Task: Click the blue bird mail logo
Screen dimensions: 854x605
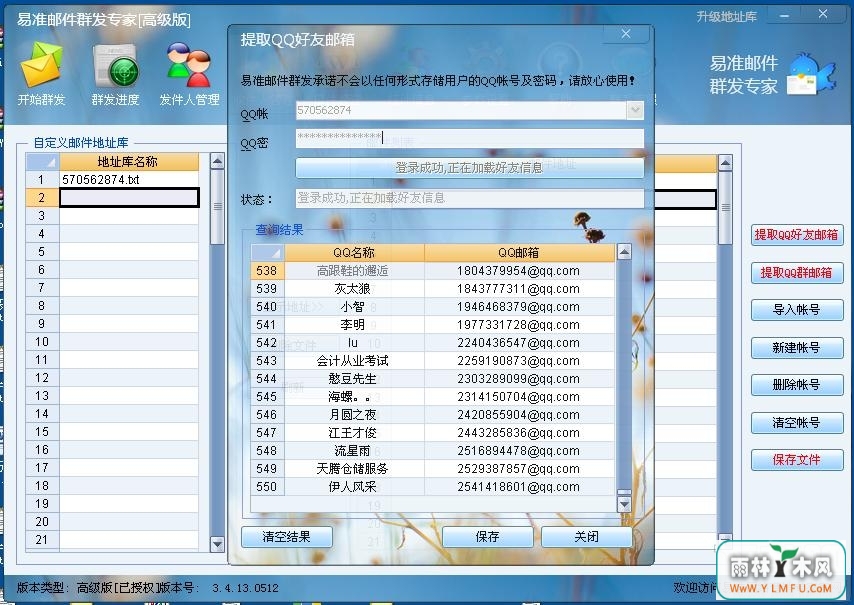Action: point(812,74)
